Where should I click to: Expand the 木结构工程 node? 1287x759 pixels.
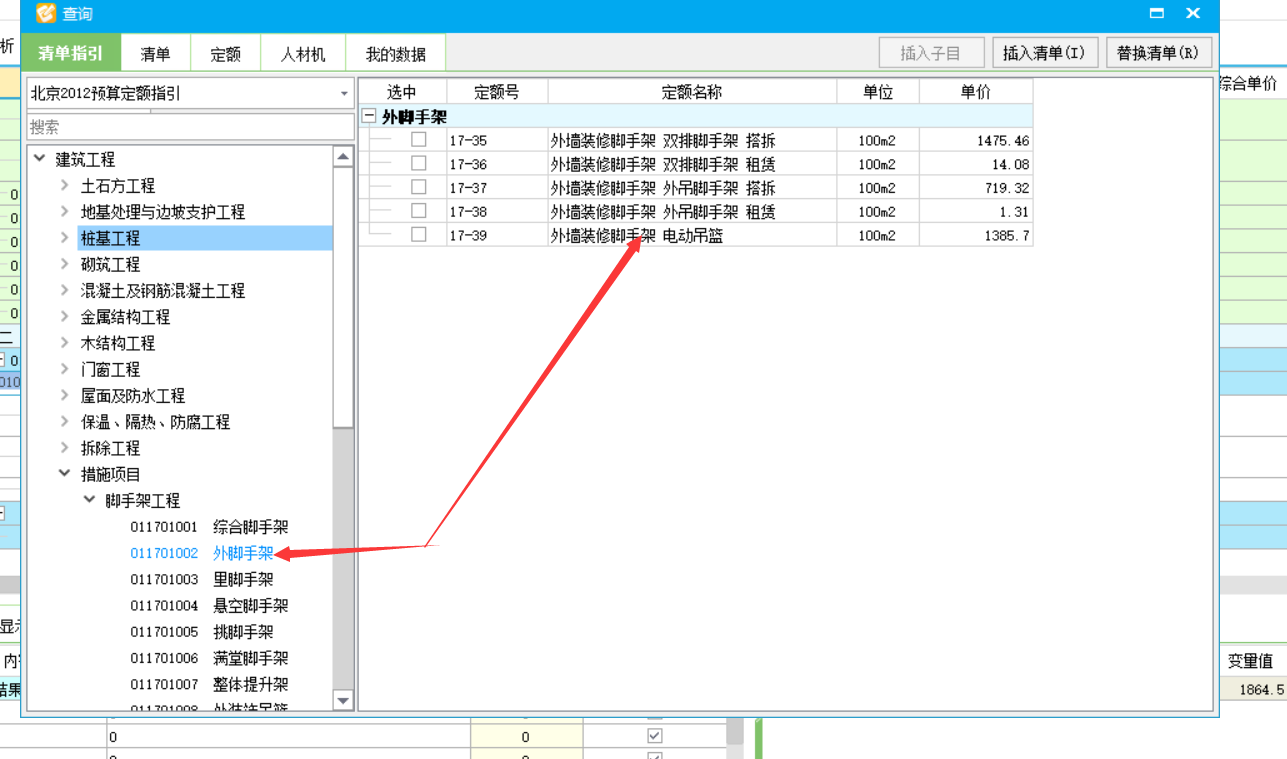click(x=65, y=343)
